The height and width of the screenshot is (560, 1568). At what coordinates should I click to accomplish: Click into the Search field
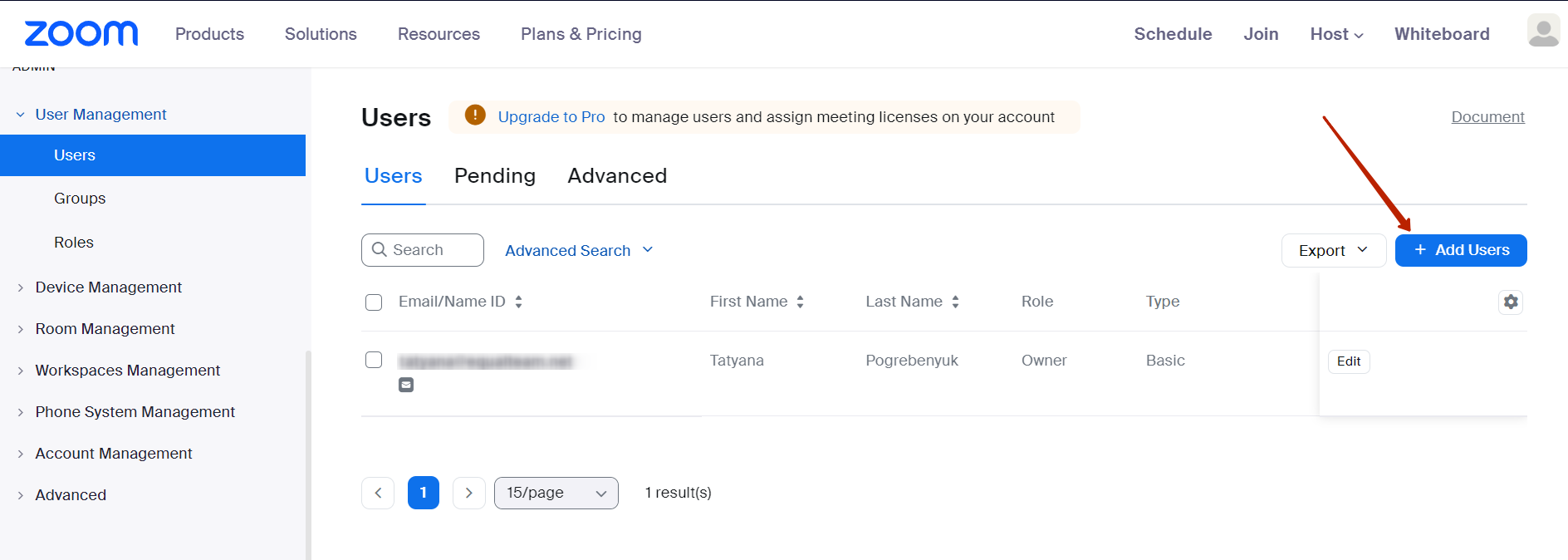(x=423, y=250)
